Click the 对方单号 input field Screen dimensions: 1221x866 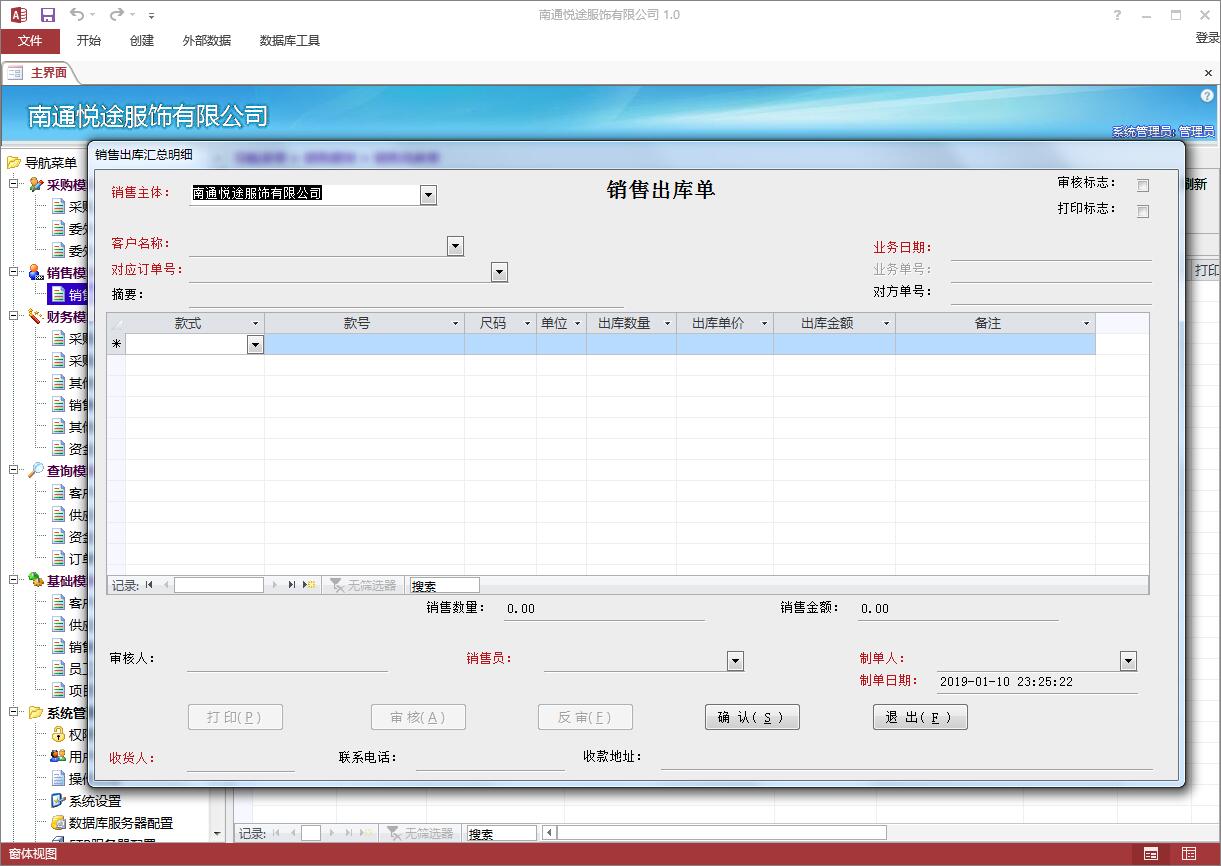tap(1051, 293)
